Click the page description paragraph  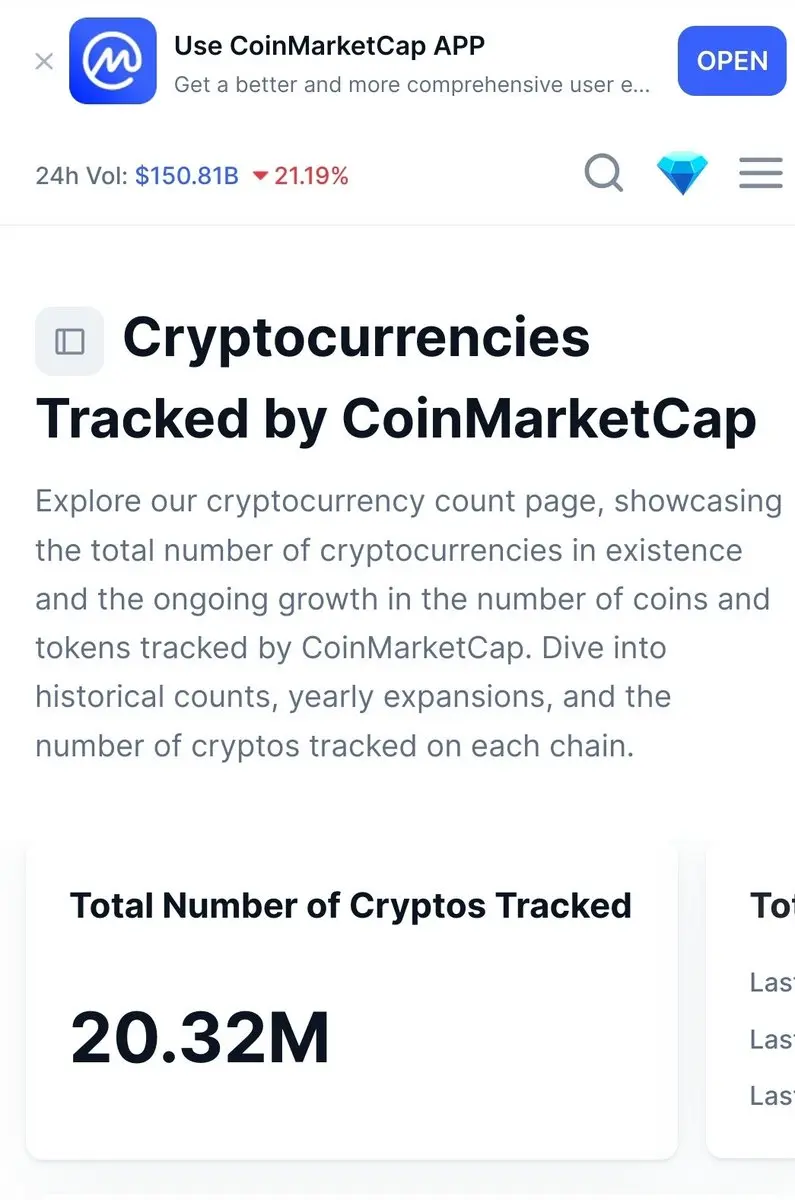[x=408, y=623]
